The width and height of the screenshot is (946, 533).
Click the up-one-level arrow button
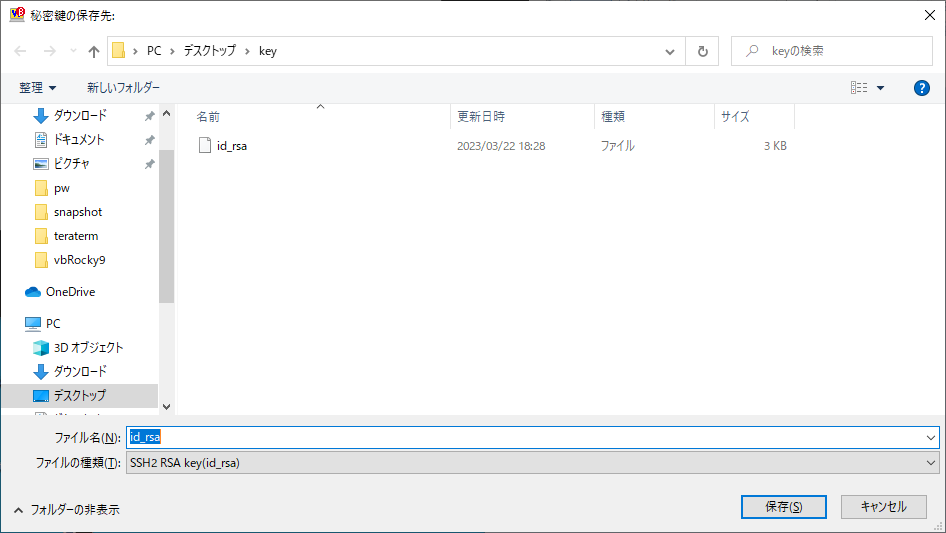point(94,51)
